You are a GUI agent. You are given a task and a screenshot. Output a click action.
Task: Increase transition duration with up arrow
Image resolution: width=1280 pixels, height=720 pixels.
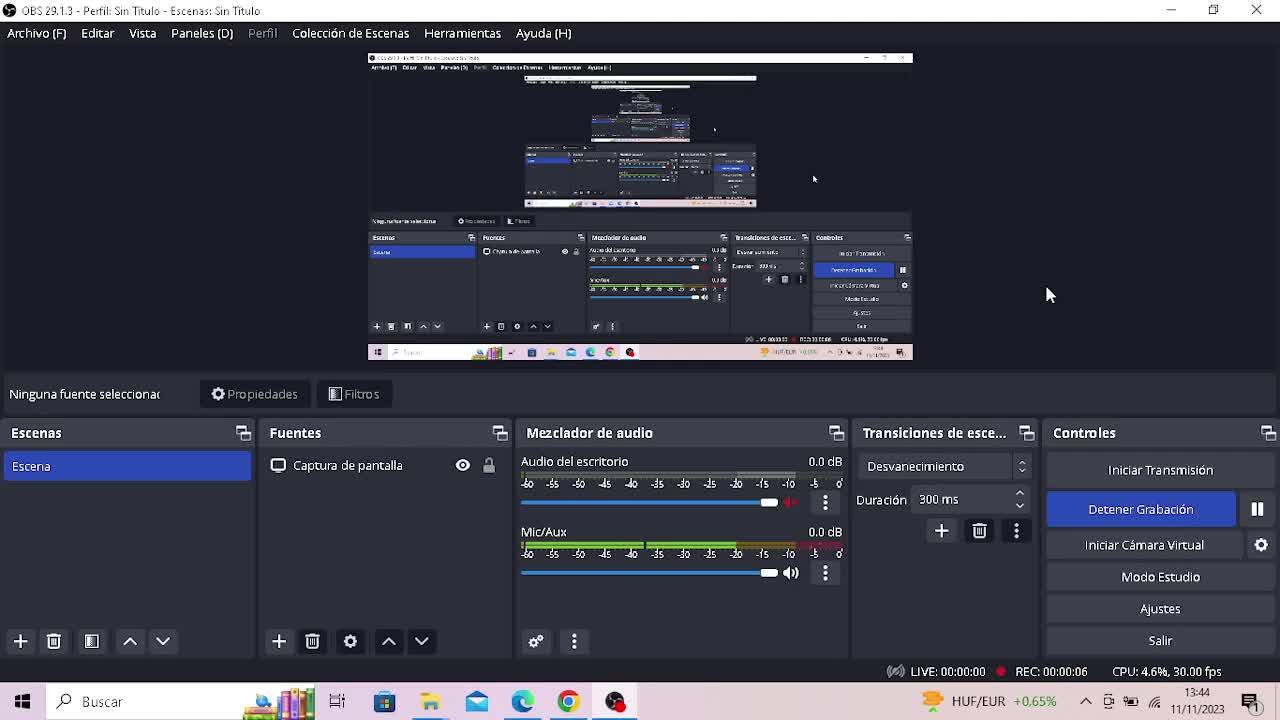[1020, 493]
